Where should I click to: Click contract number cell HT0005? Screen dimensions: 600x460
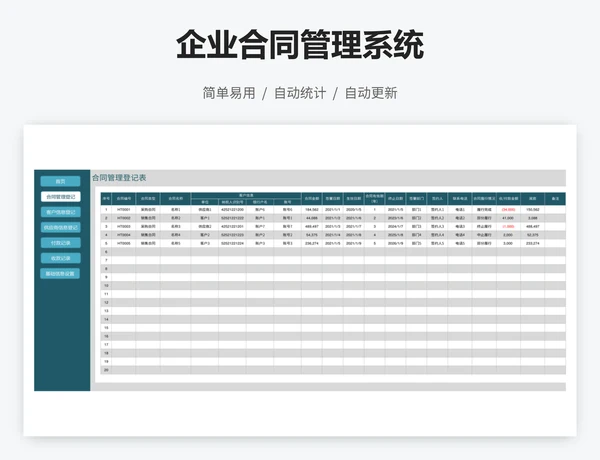(124, 243)
